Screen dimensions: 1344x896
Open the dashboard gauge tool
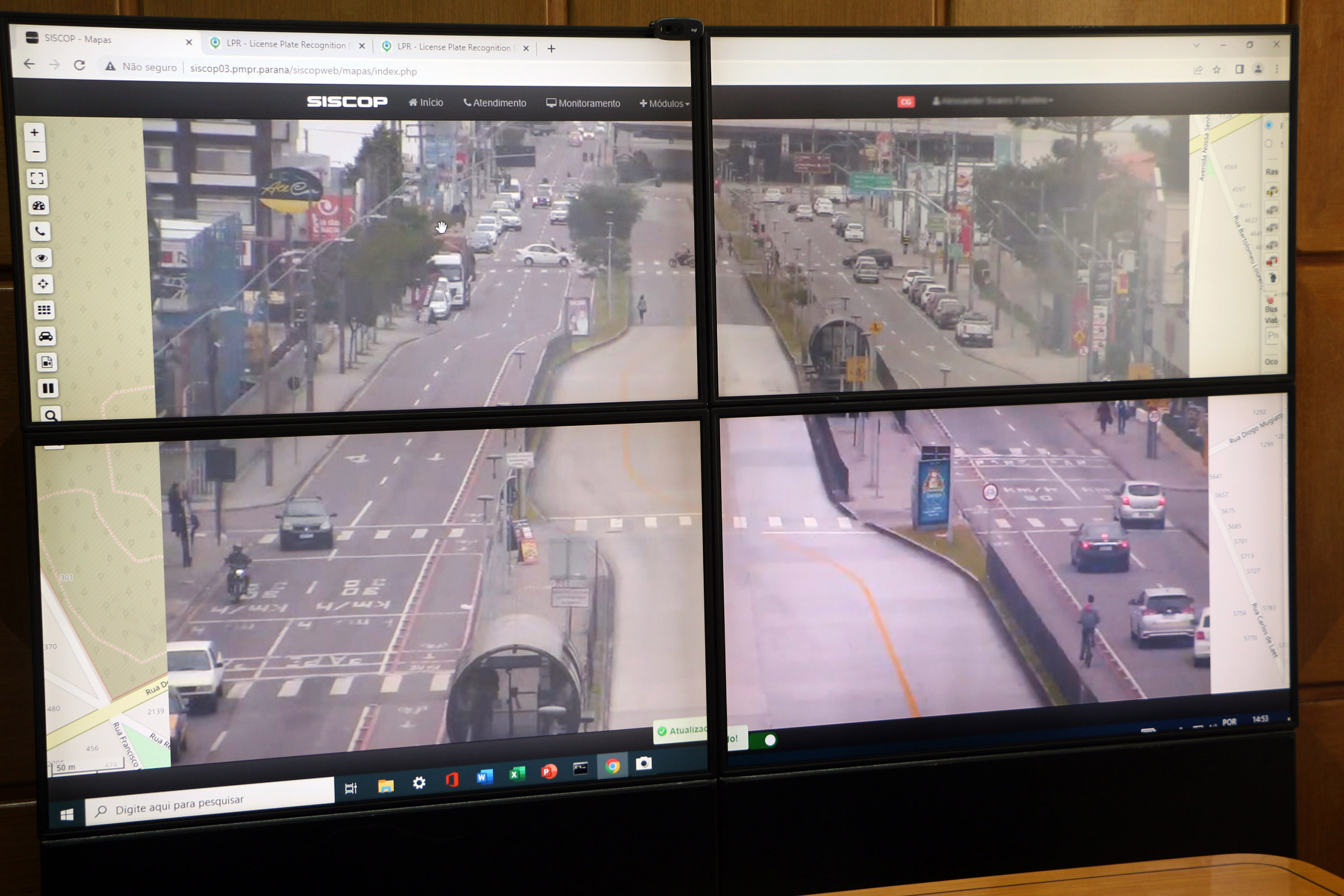coord(39,205)
